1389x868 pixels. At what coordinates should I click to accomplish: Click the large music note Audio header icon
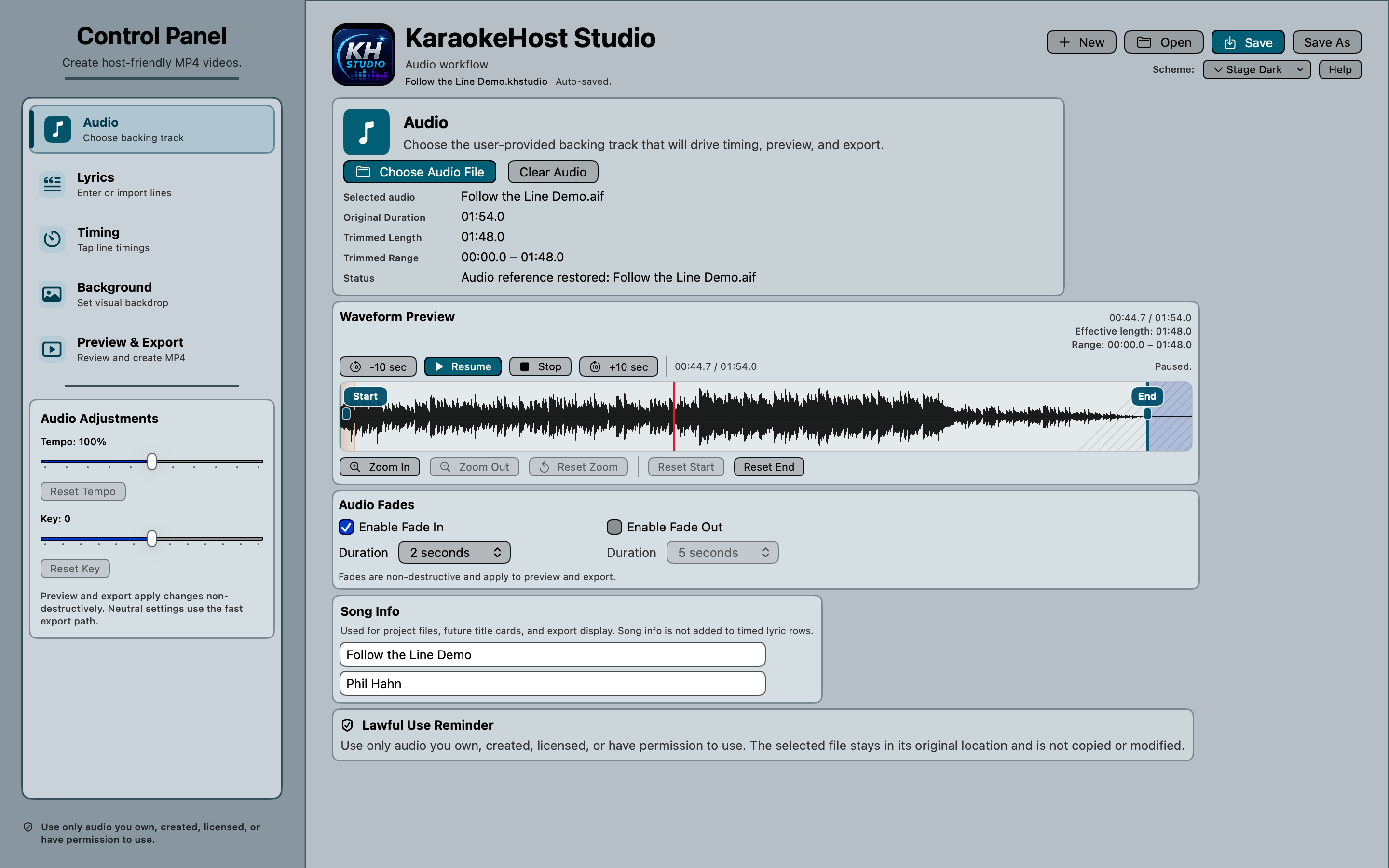pos(366,132)
